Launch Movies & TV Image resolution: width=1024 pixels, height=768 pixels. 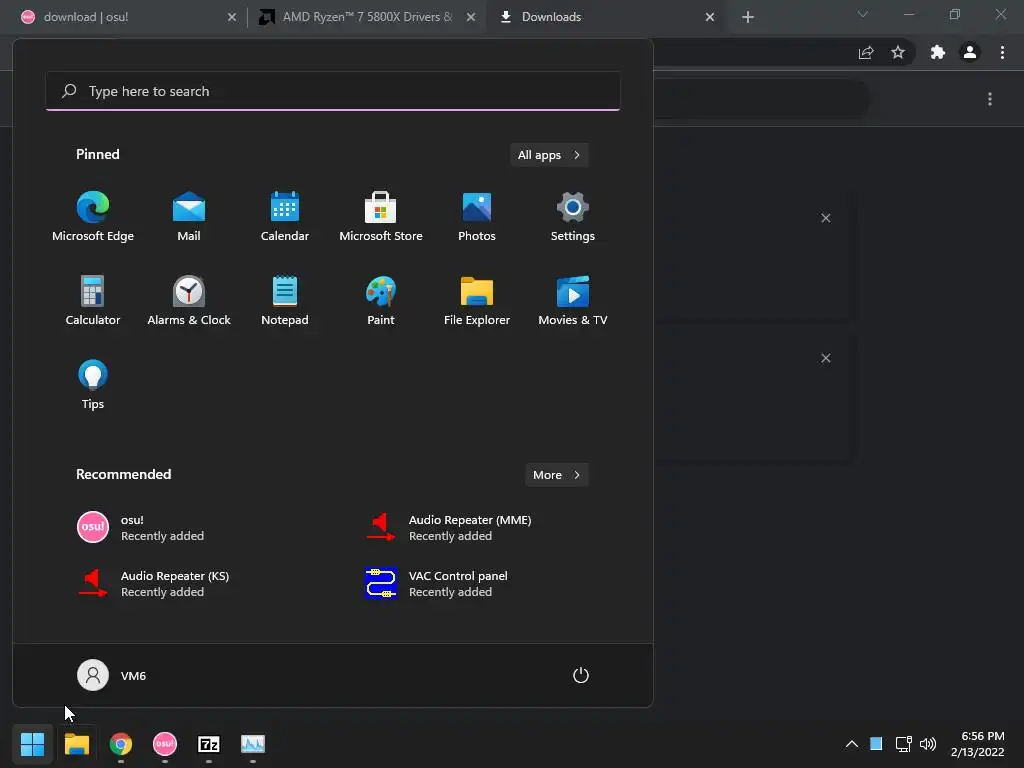tap(573, 301)
